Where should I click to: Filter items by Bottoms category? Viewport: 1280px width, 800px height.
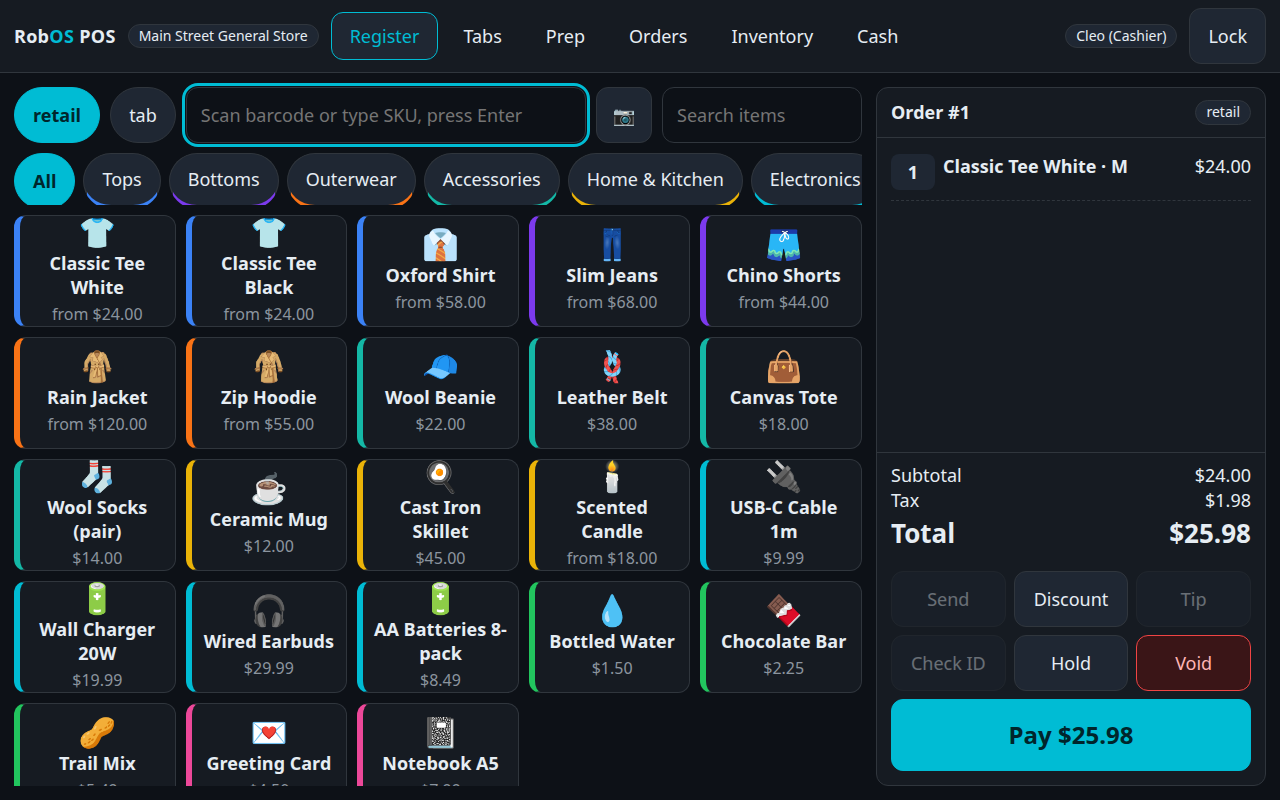tap(224, 180)
